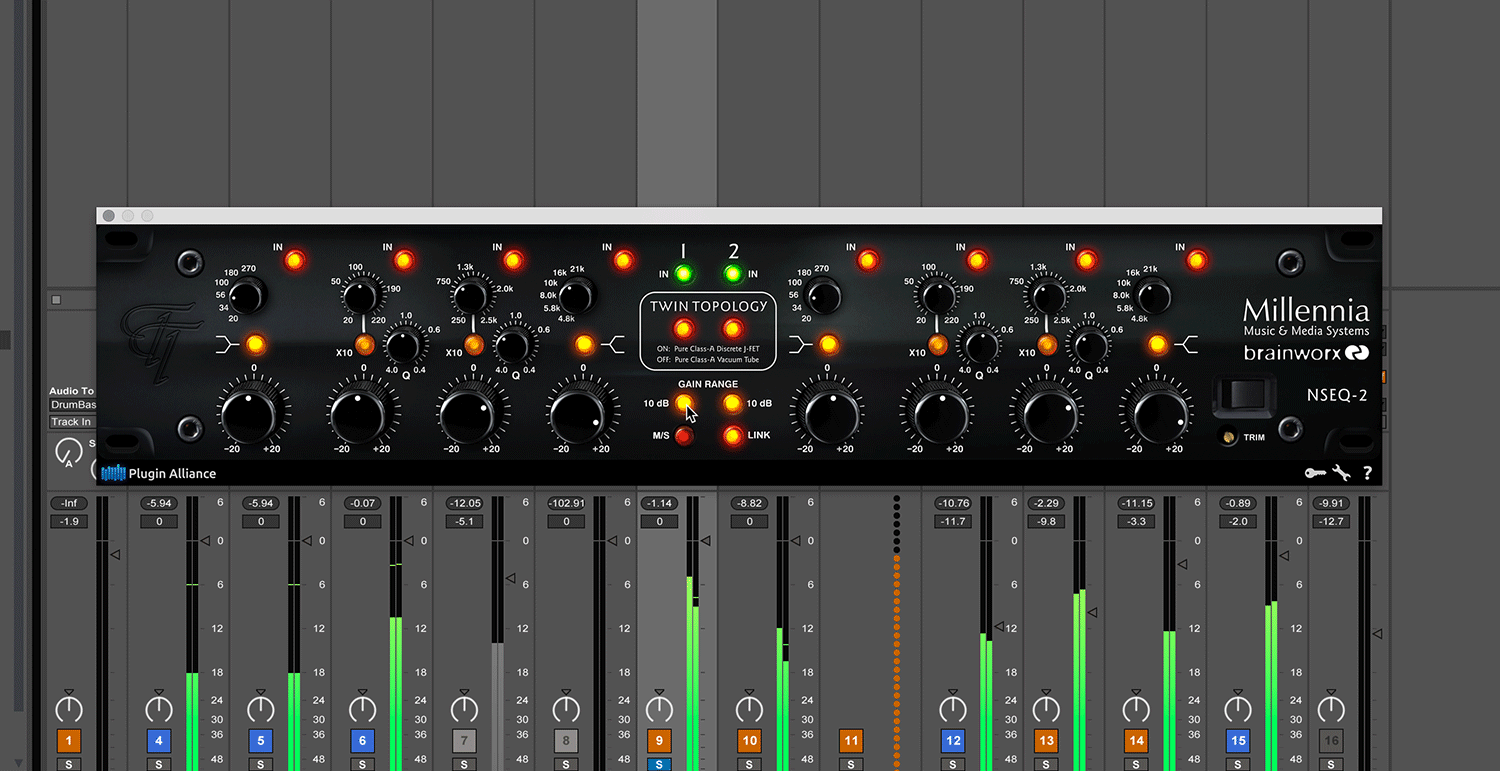Open the key license activation icon
Screen dimensions: 1500x771
[x=1315, y=473]
